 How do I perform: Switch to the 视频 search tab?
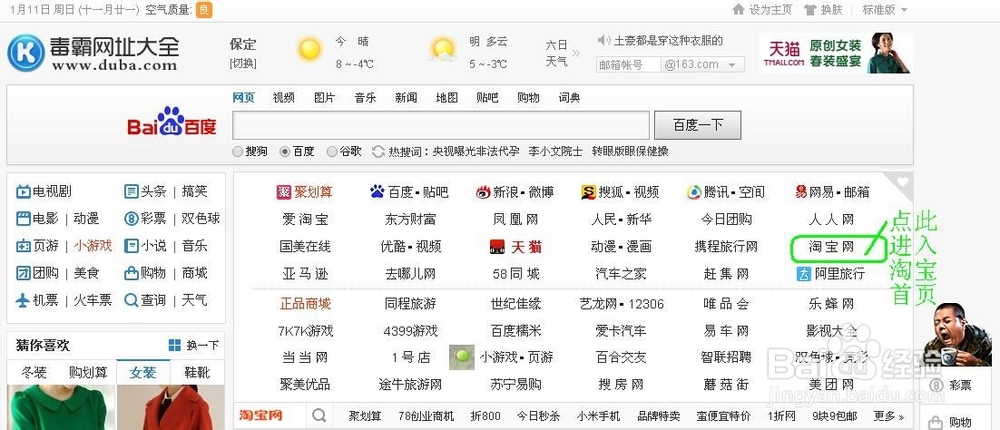pyautogui.click(x=284, y=98)
